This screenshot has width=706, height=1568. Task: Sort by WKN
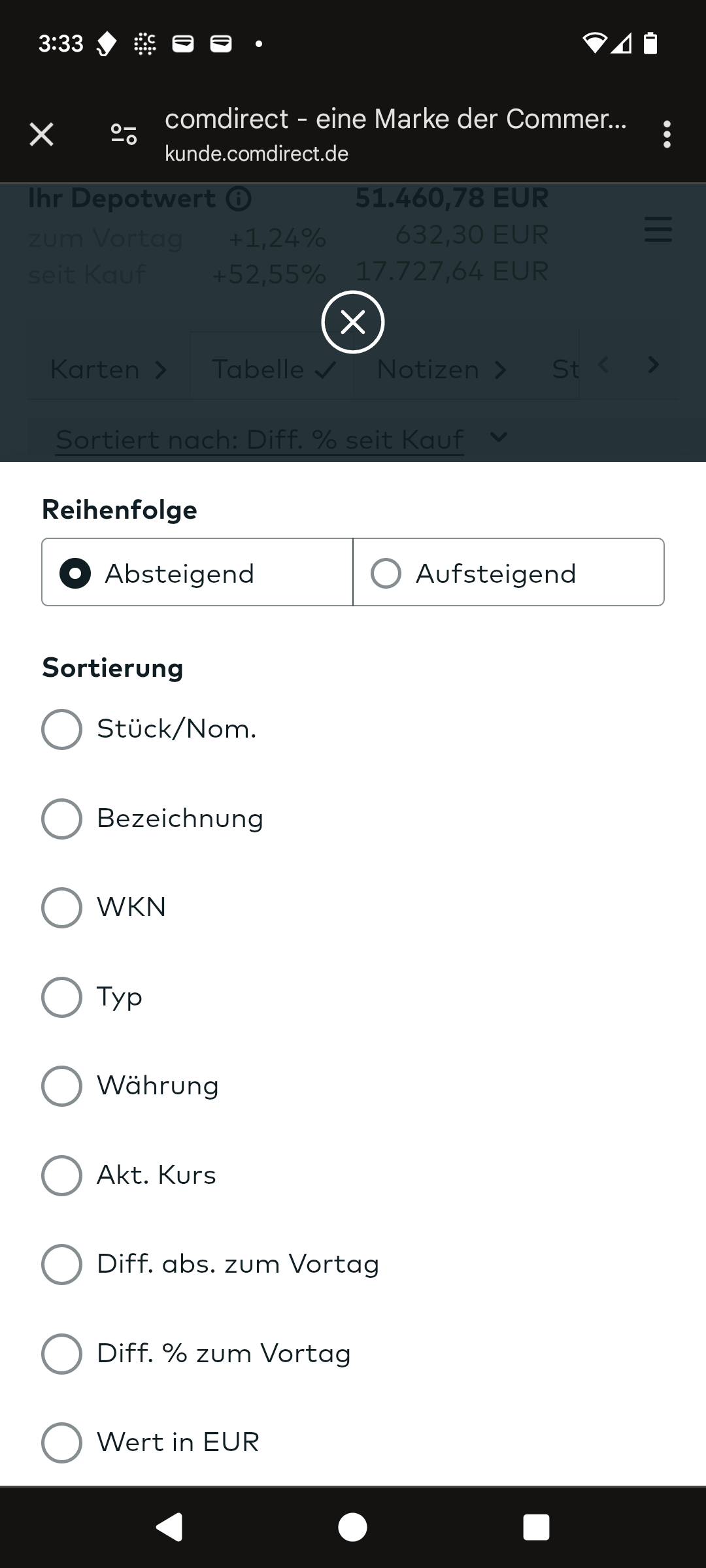point(62,907)
